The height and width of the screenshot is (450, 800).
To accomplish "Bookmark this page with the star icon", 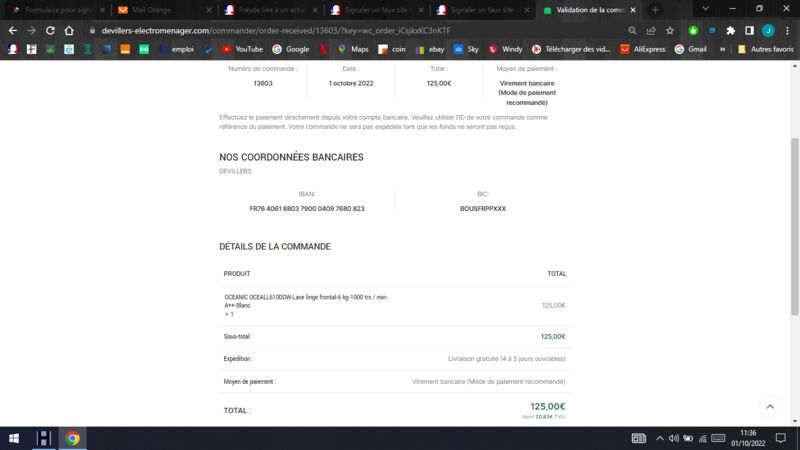I will (x=670, y=31).
